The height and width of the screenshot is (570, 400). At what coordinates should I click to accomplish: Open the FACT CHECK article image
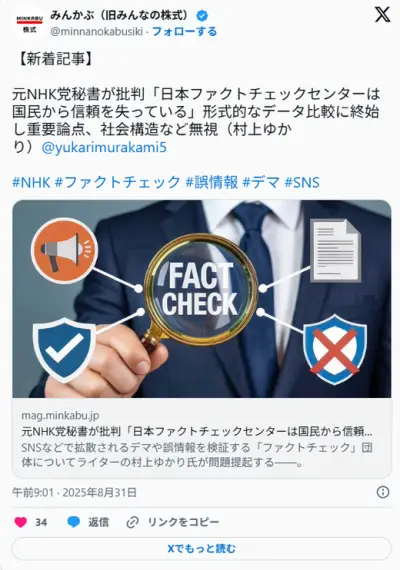pos(202,299)
